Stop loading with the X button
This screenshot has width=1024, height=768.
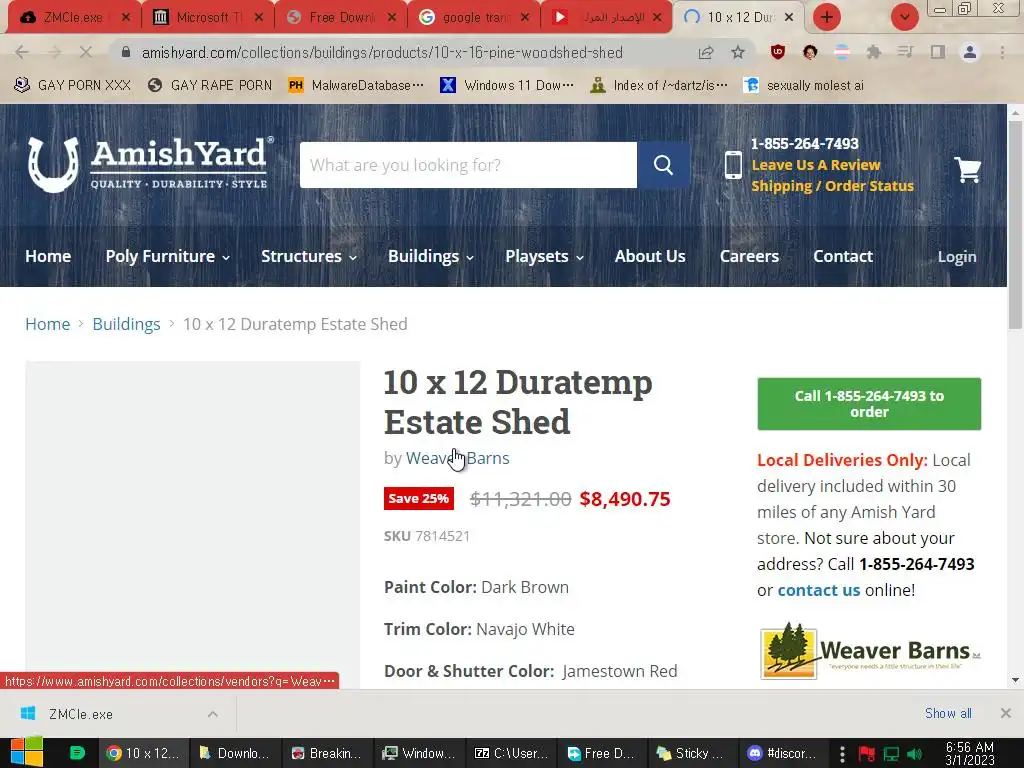(86, 52)
